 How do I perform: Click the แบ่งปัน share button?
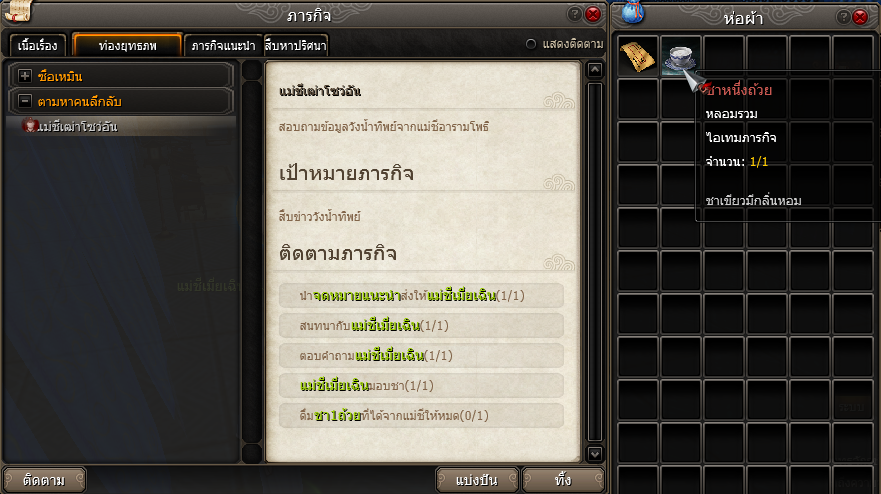click(x=476, y=480)
